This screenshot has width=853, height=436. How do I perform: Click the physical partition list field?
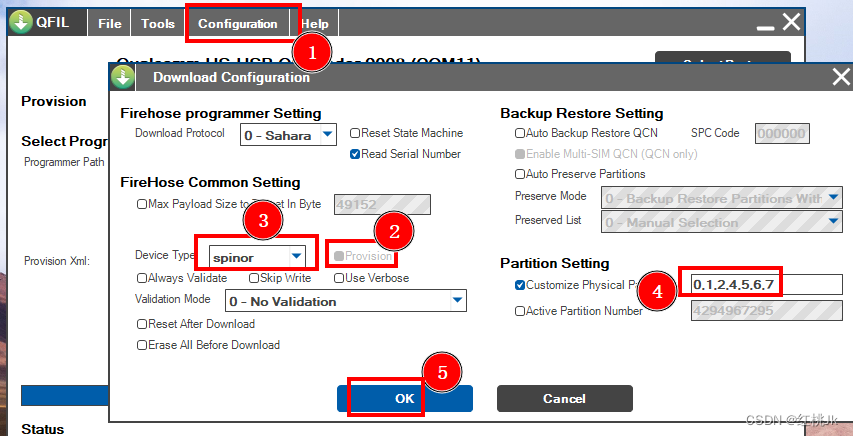767,285
